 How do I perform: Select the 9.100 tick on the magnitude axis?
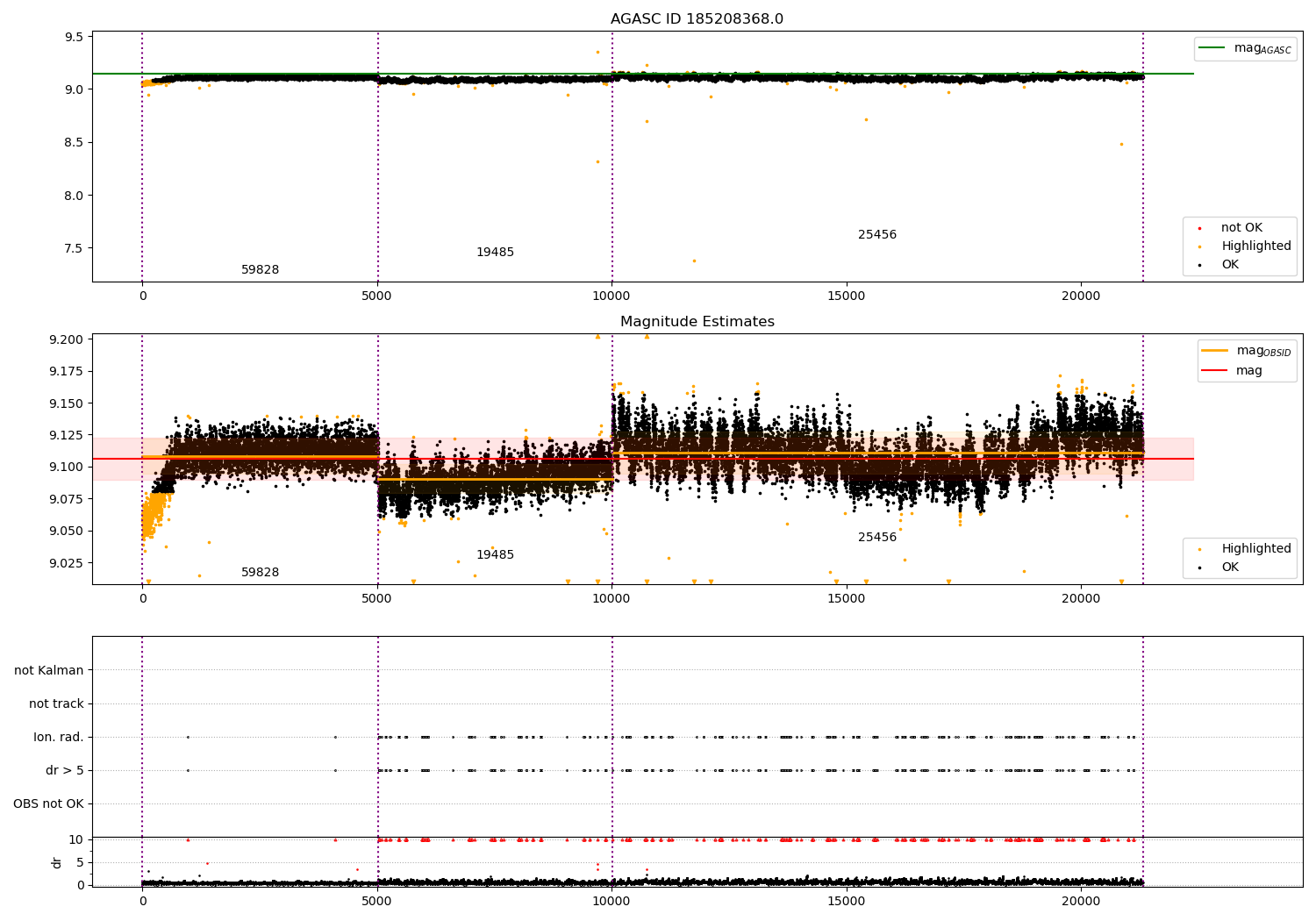click(67, 467)
